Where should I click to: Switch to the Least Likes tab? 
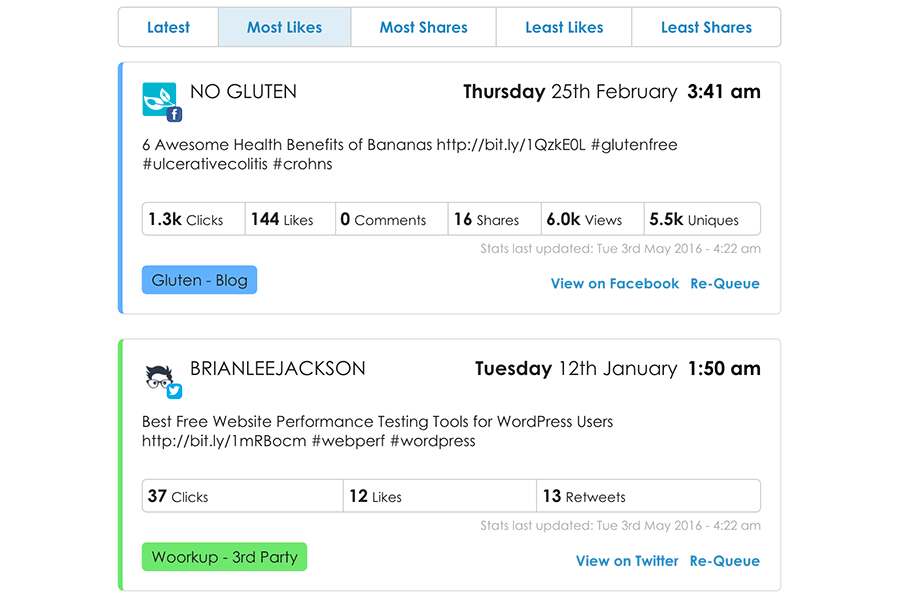(564, 27)
